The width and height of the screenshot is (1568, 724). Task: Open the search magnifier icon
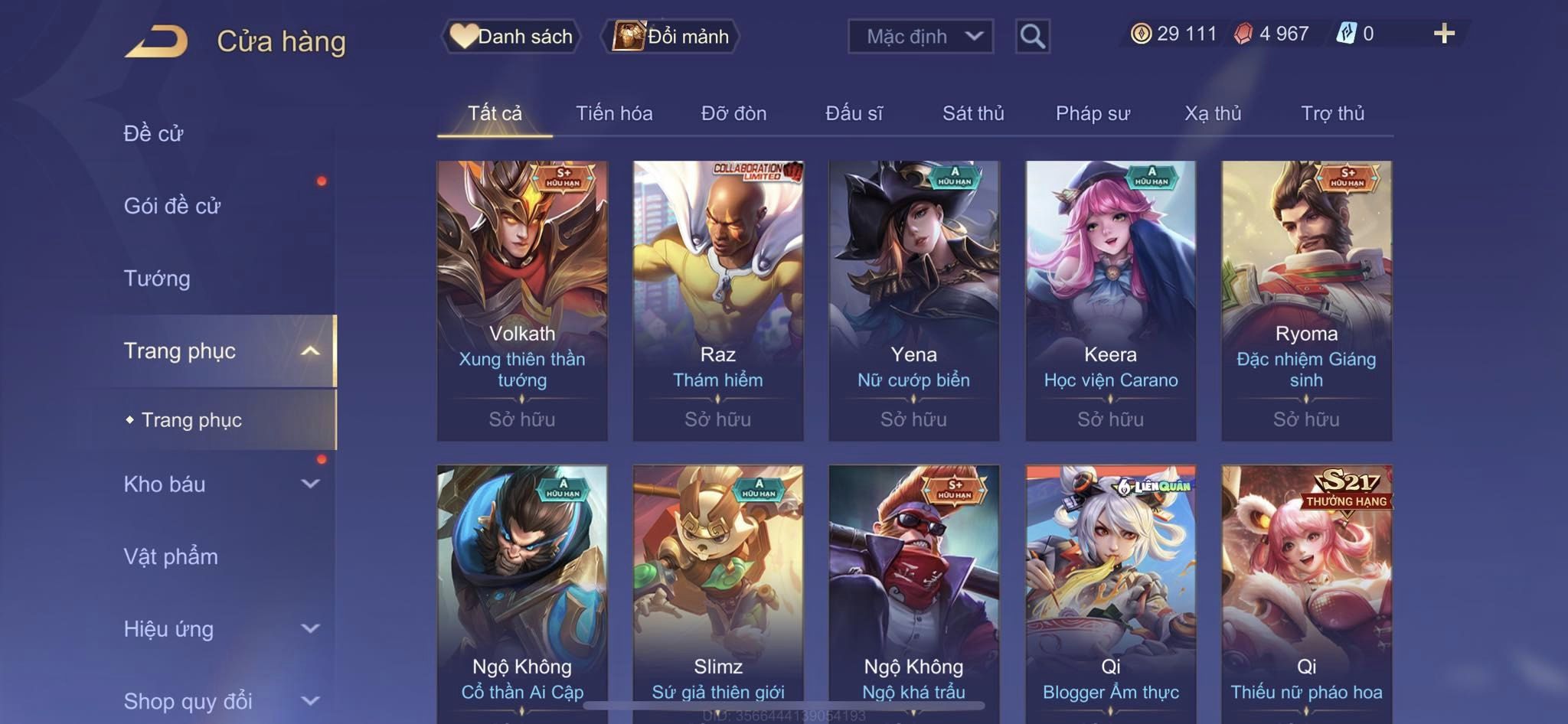[x=1032, y=36]
